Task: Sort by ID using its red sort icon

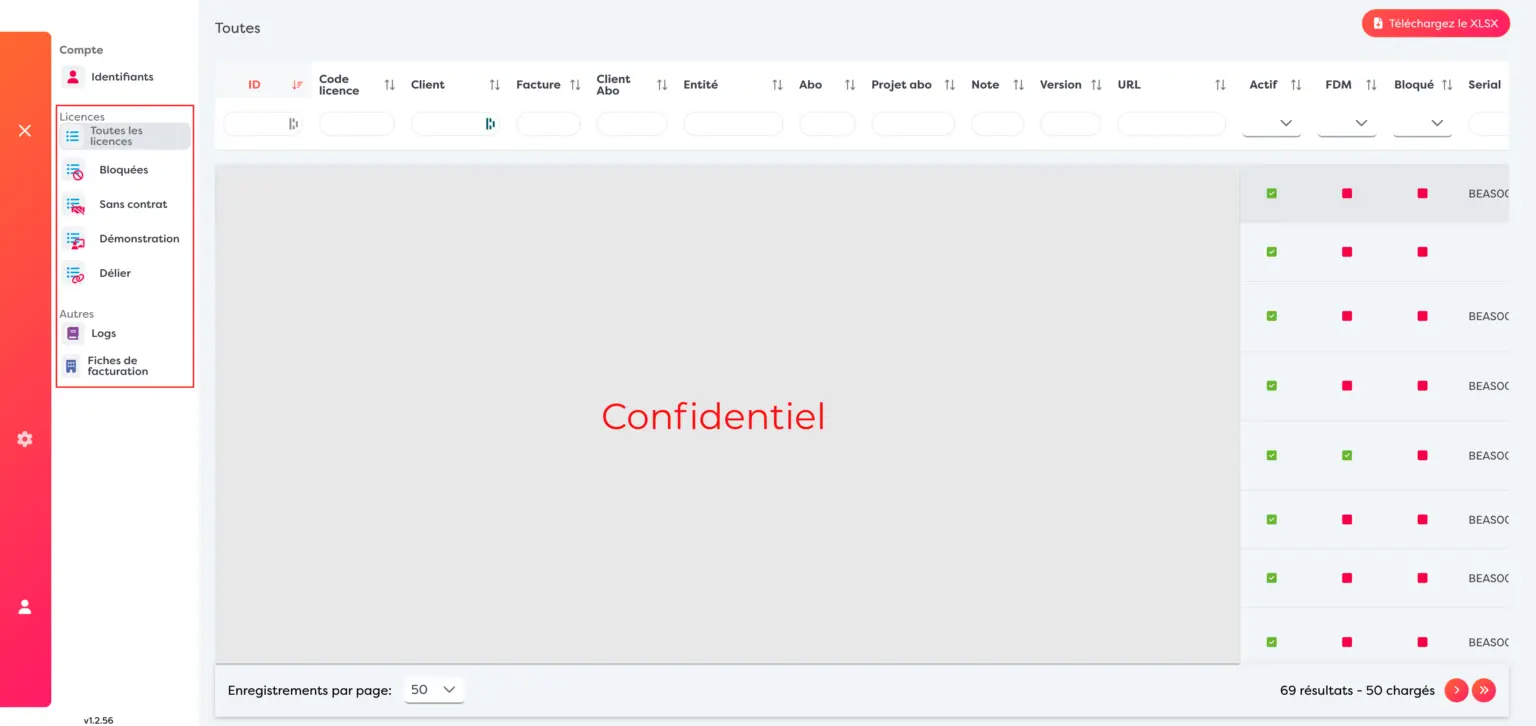Action: pyautogui.click(x=297, y=85)
